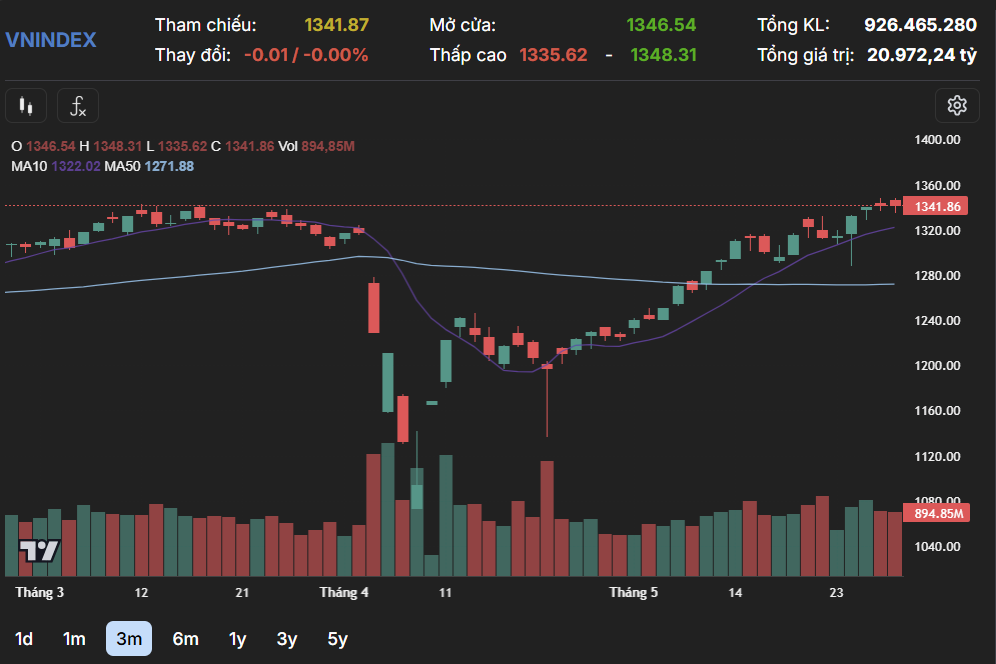This screenshot has width=996, height=664.
Task: Click the Tổng giá trị label
Action: click(806, 55)
